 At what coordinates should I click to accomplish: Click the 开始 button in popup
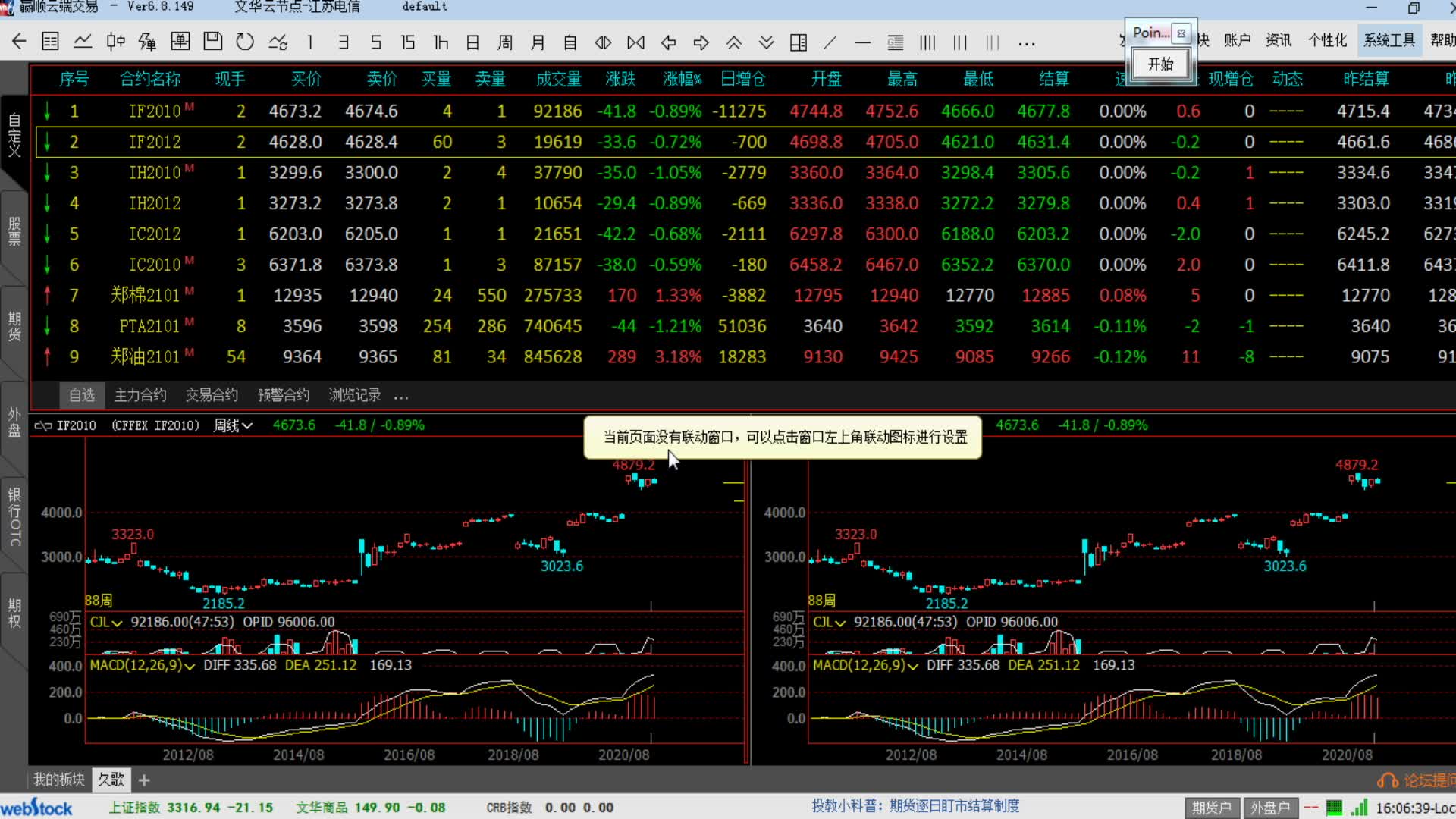click(x=1160, y=64)
